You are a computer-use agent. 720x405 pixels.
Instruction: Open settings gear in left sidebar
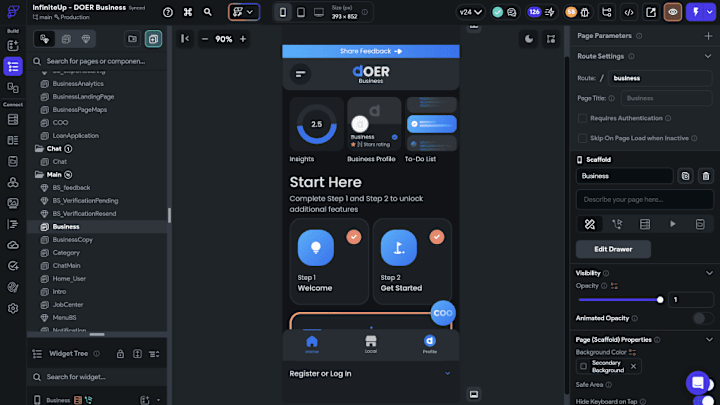tap(13, 308)
